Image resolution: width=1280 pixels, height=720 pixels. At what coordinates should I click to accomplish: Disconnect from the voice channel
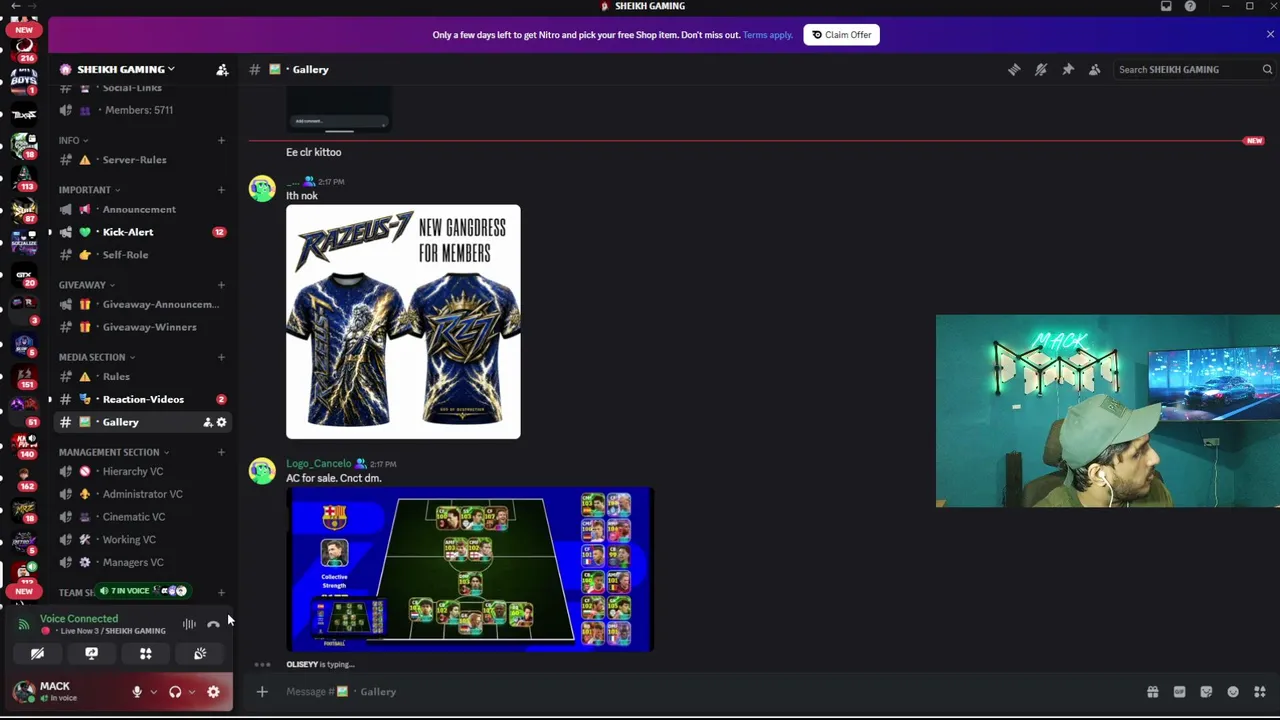213,625
